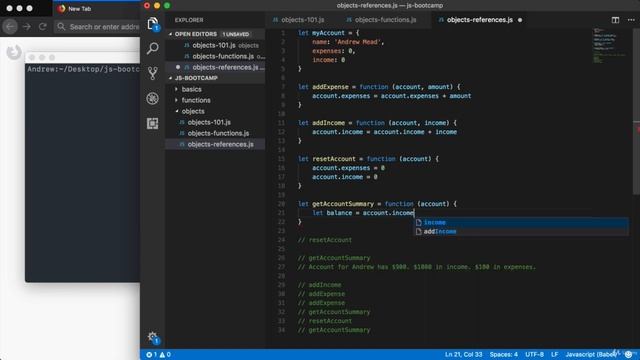The image size is (640, 360).
Task: Open the Debug view in activity bar
Action: (153, 98)
